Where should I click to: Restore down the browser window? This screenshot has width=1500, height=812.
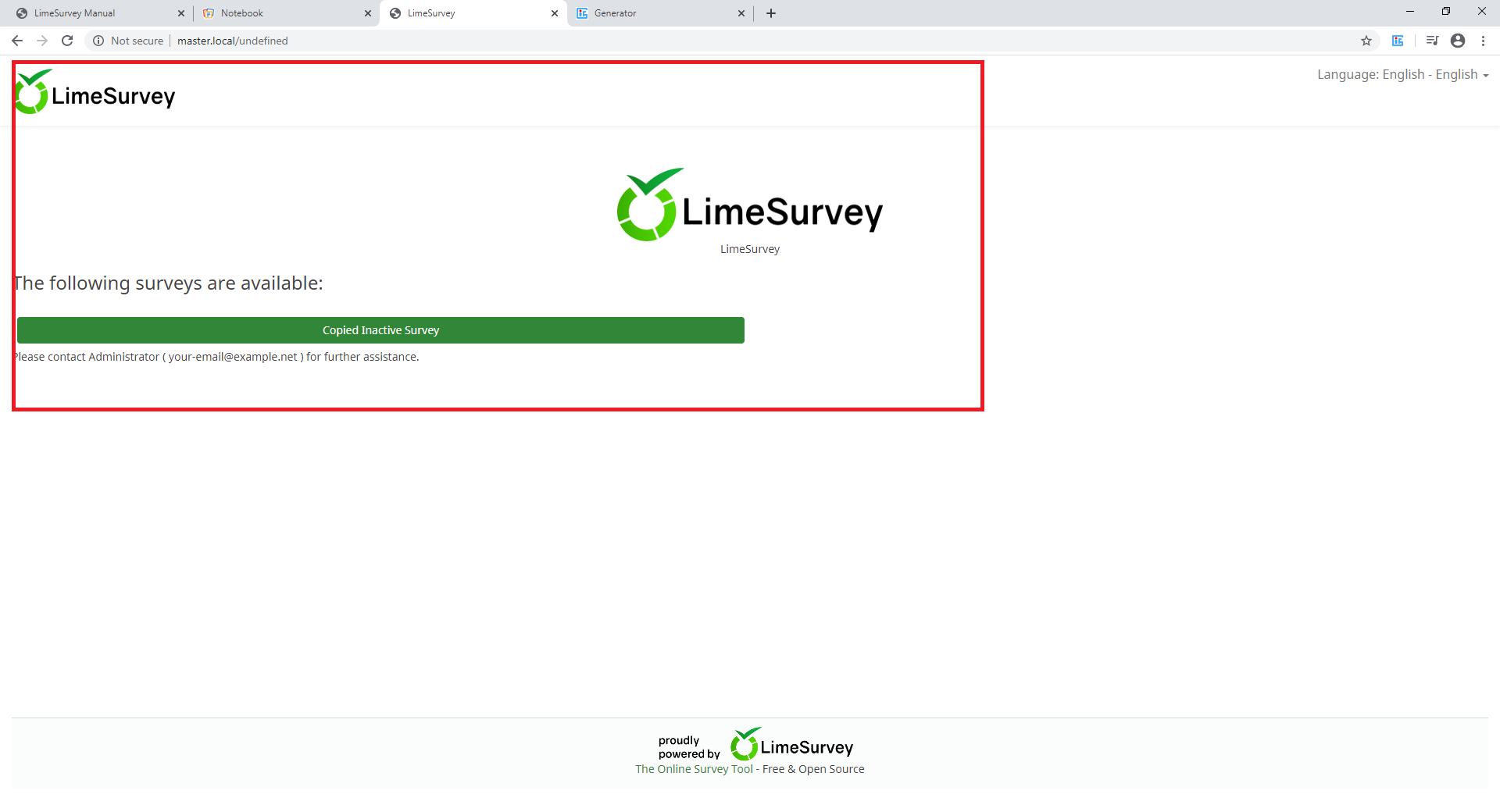[1446, 11]
